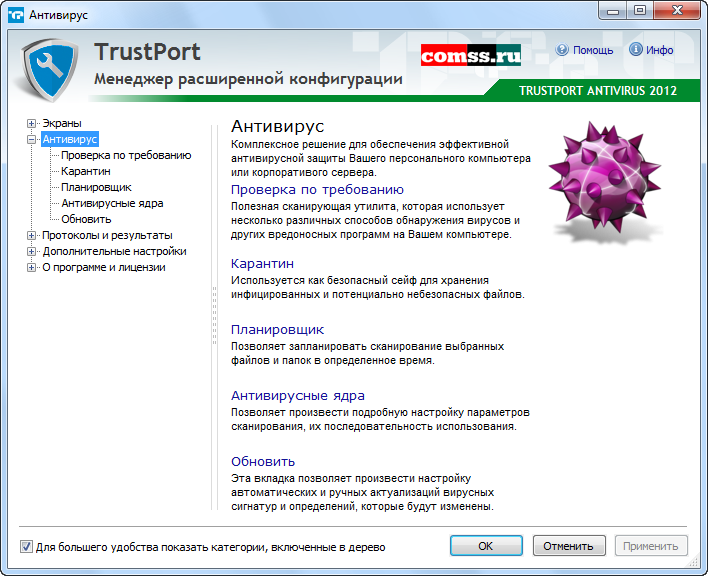The width and height of the screenshot is (708, 576).
Task: Click the comss.ru logo banner
Action: [470, 55]
